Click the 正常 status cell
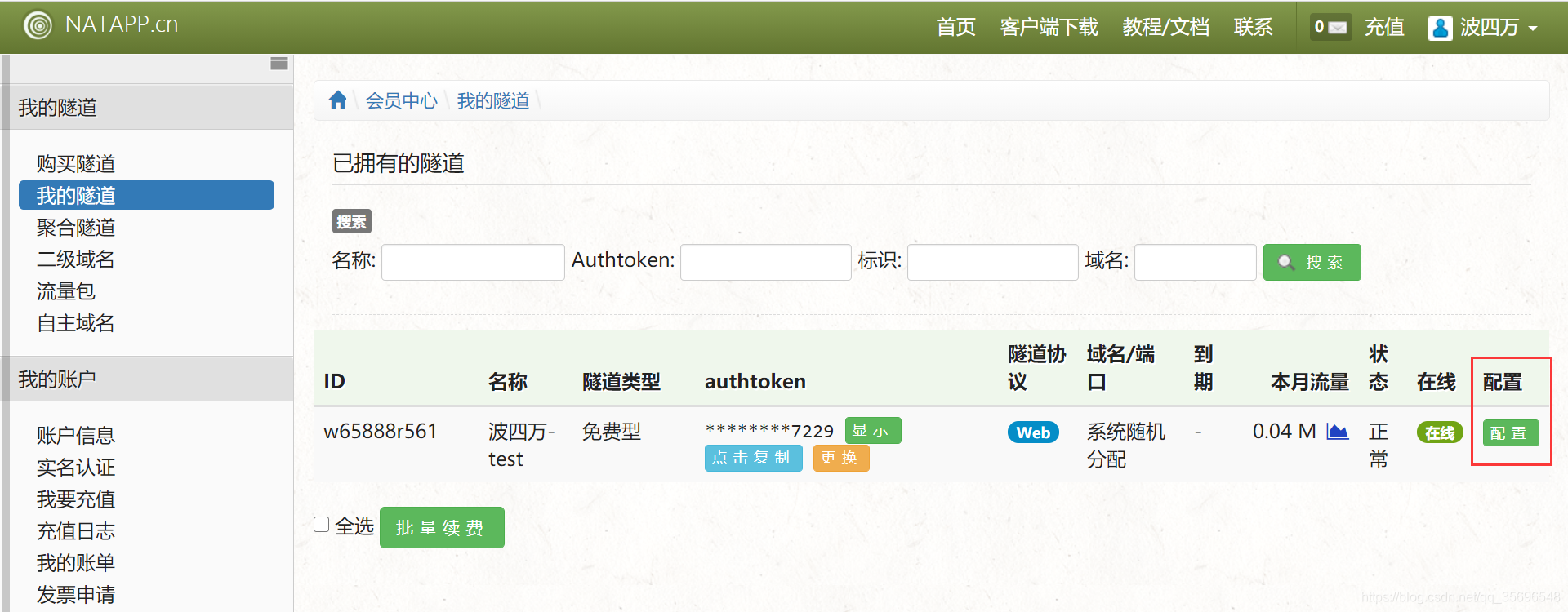The image size is (1568, 612). tap(1379, 445)
